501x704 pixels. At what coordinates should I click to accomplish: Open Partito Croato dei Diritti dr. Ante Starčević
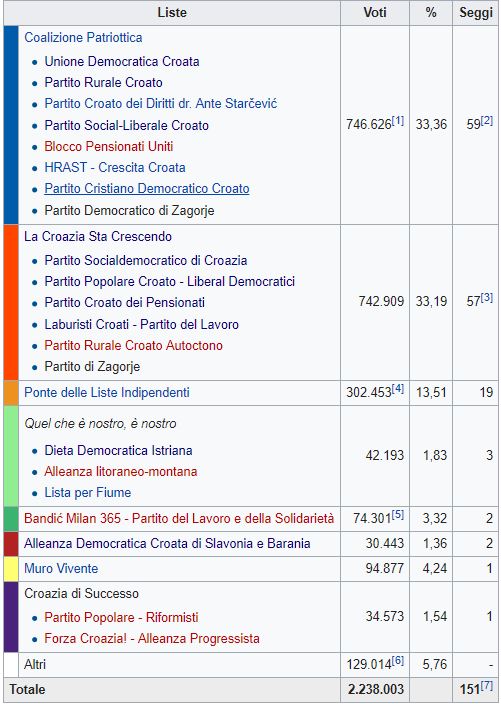coord(161,104)
